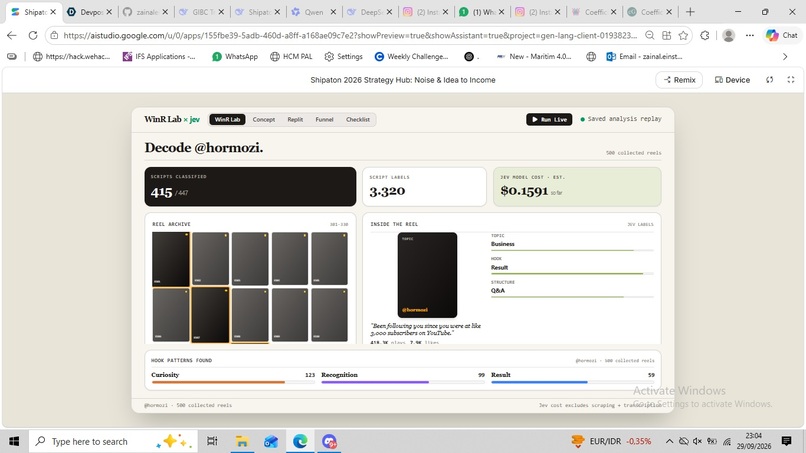Screen dimensions: 806x453
Task: Add this page to favorites with the star
Action: (683, 35)
